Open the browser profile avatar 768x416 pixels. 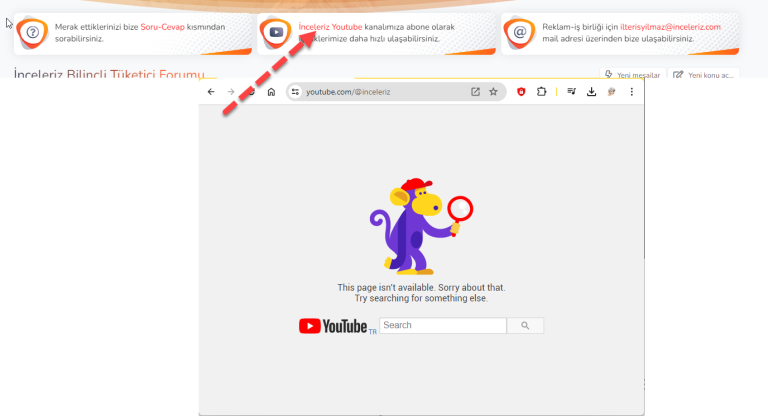point(611,92)
